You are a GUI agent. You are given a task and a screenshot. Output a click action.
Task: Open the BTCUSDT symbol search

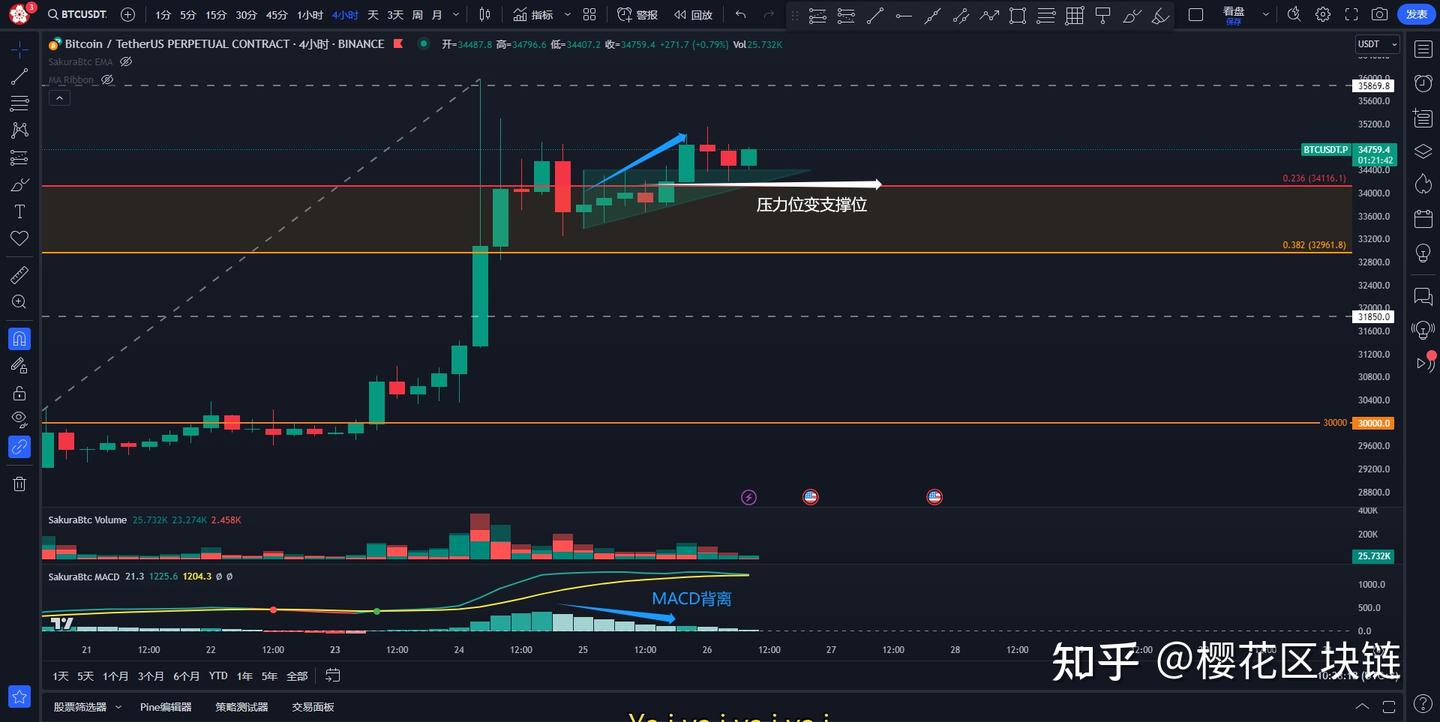click(x=76, y=14)
